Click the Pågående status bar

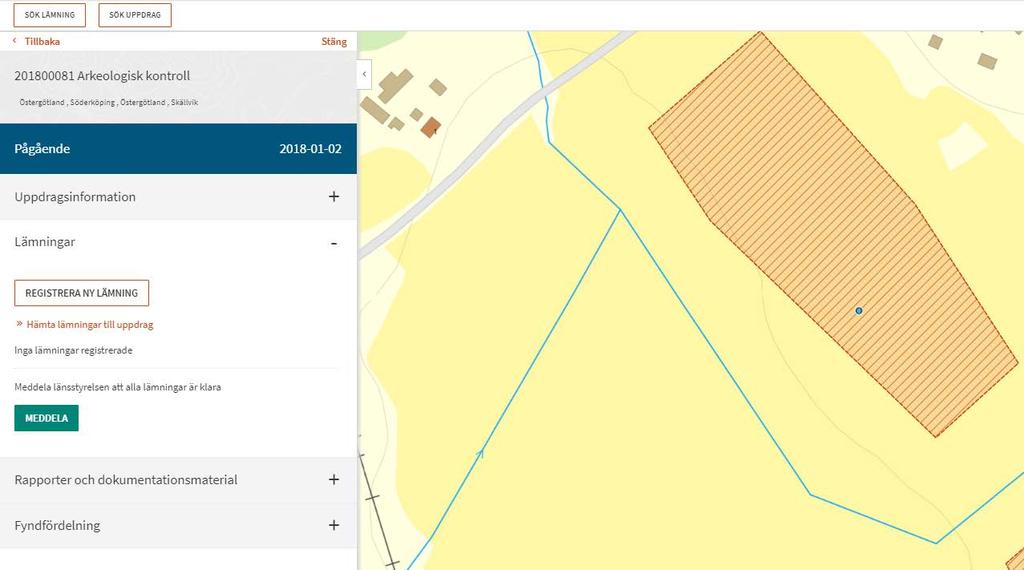pos(178,149)
